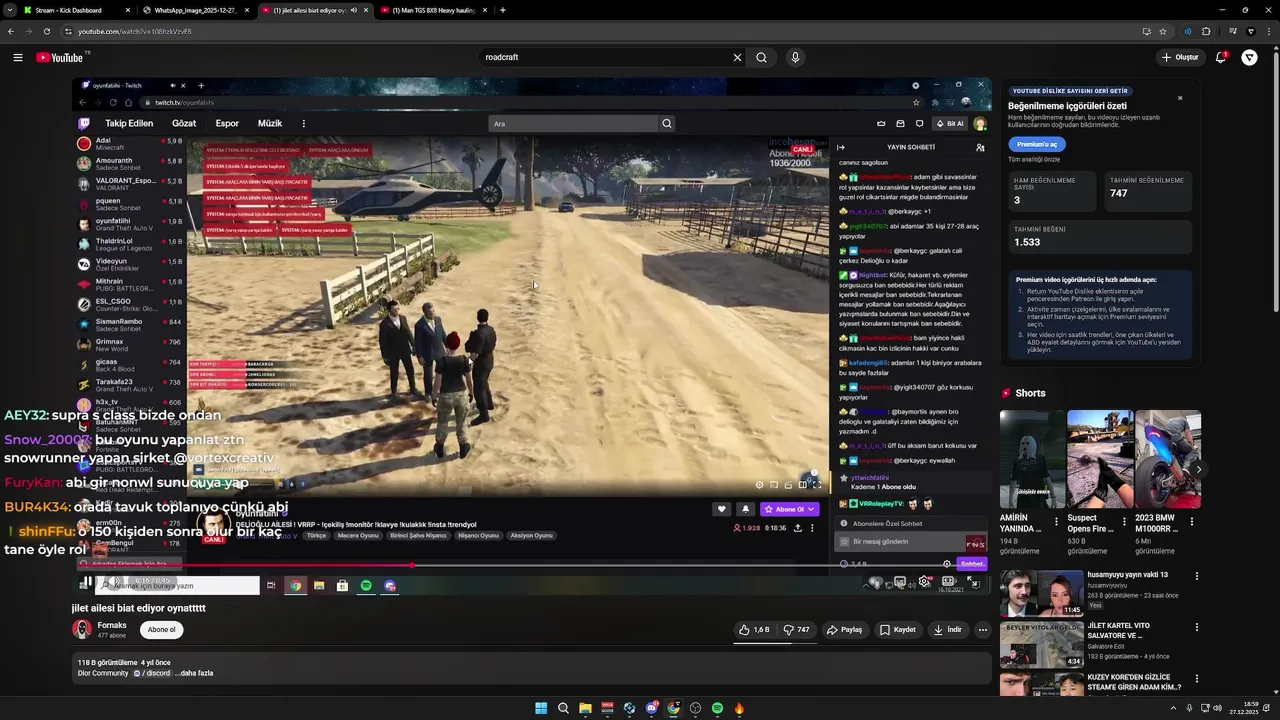Expand description with ...daha fazla
The width and height of the screenshot is (1280, 720).
click(x=194, y=673)
